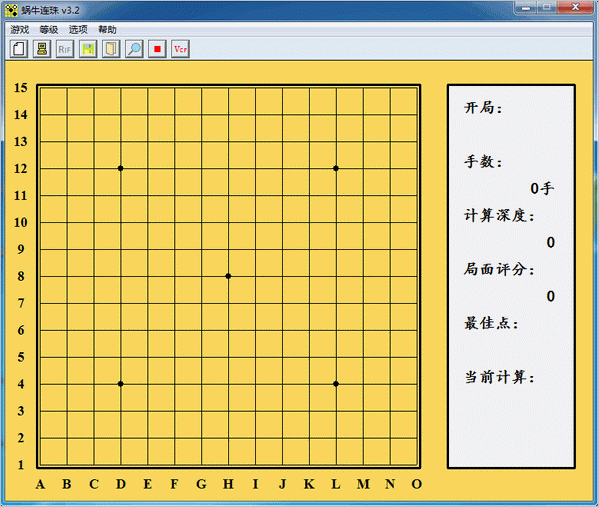The width and height of the screenshot is (599, 507).
Task: Open the 选项 menu
Action: pos(78,29)
